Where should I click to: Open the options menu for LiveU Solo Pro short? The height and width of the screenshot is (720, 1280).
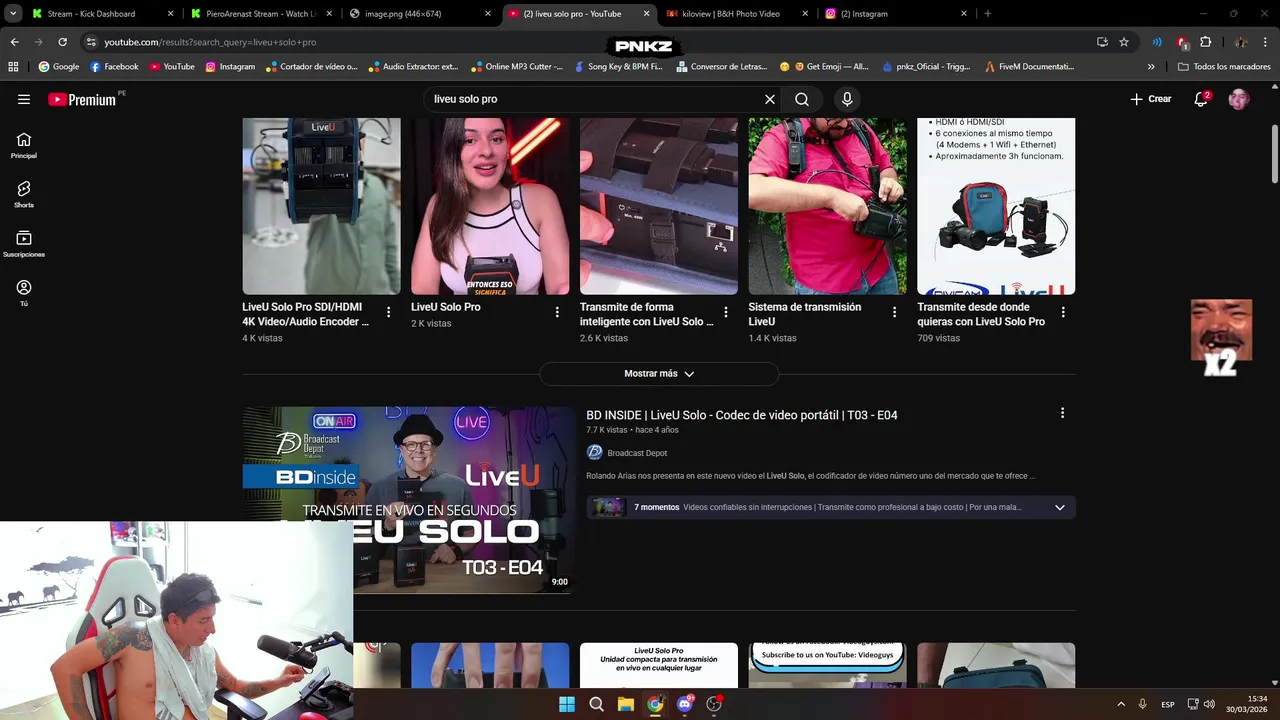tap(557, 312)
